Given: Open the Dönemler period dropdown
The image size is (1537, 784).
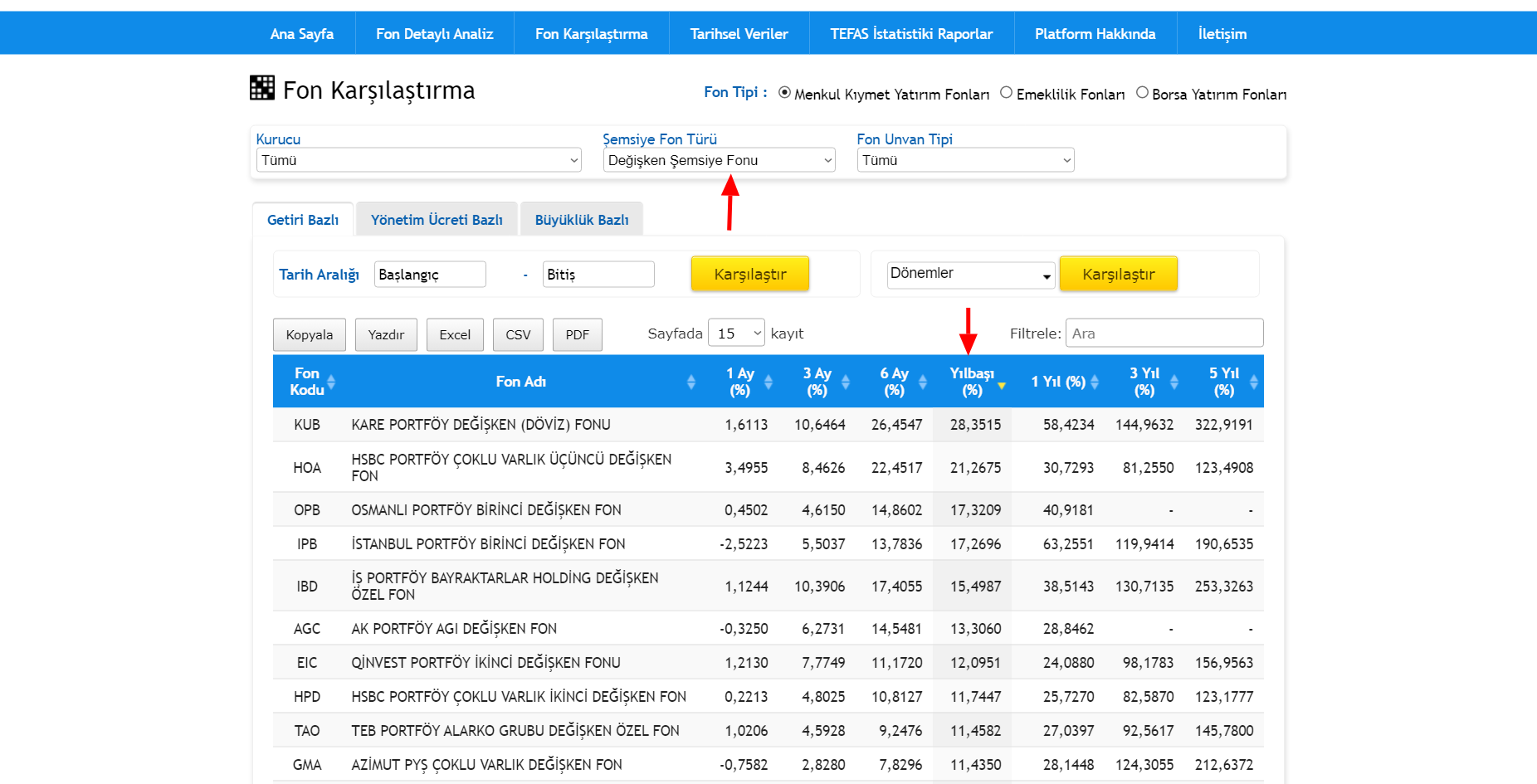Looking at the screenshot, I should [970, 275].
